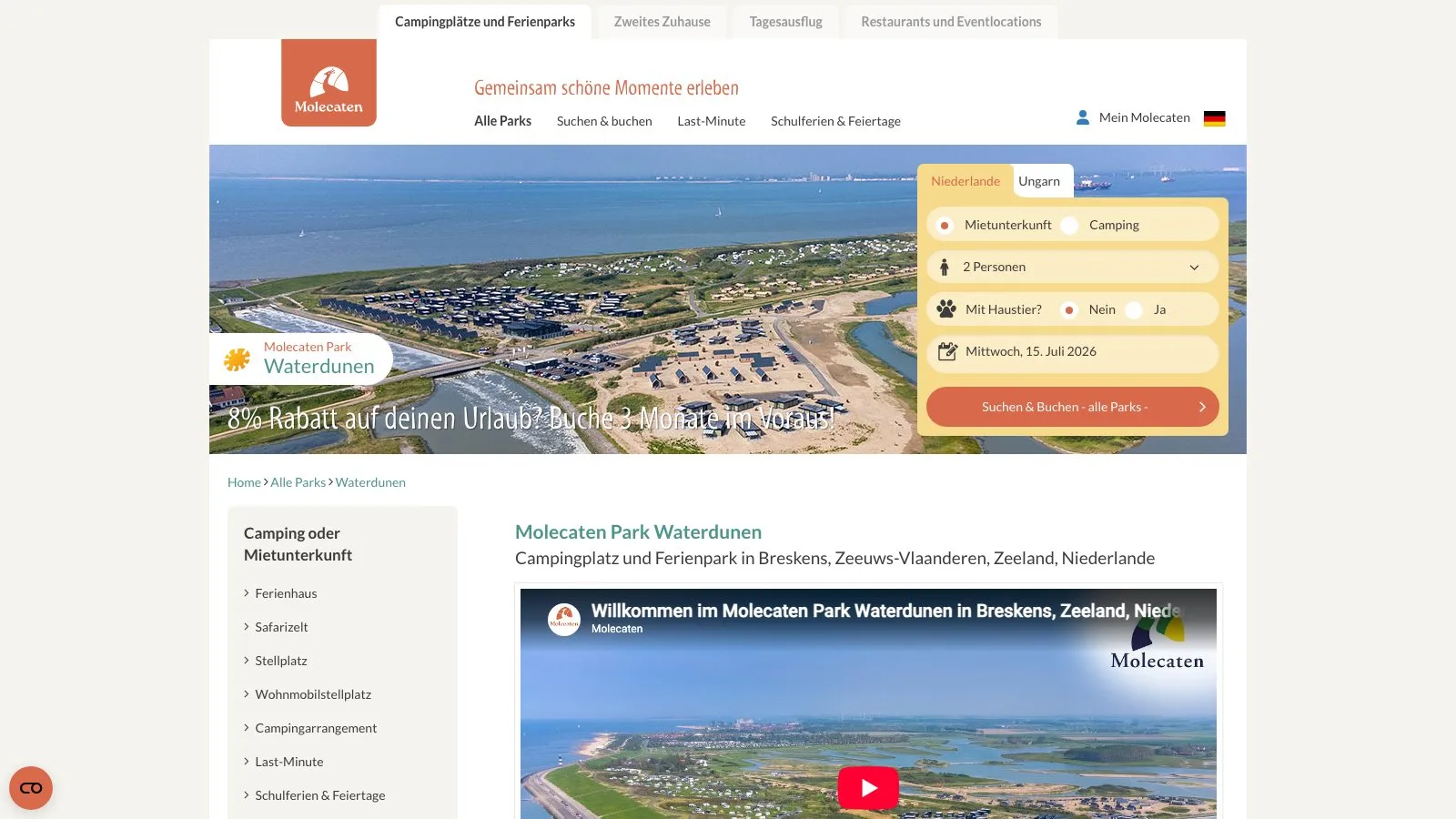This screenshot has height=819, width=1456.
Task: Click the arrow on Suchen & Buchen button
Action: coord(1202,407)
